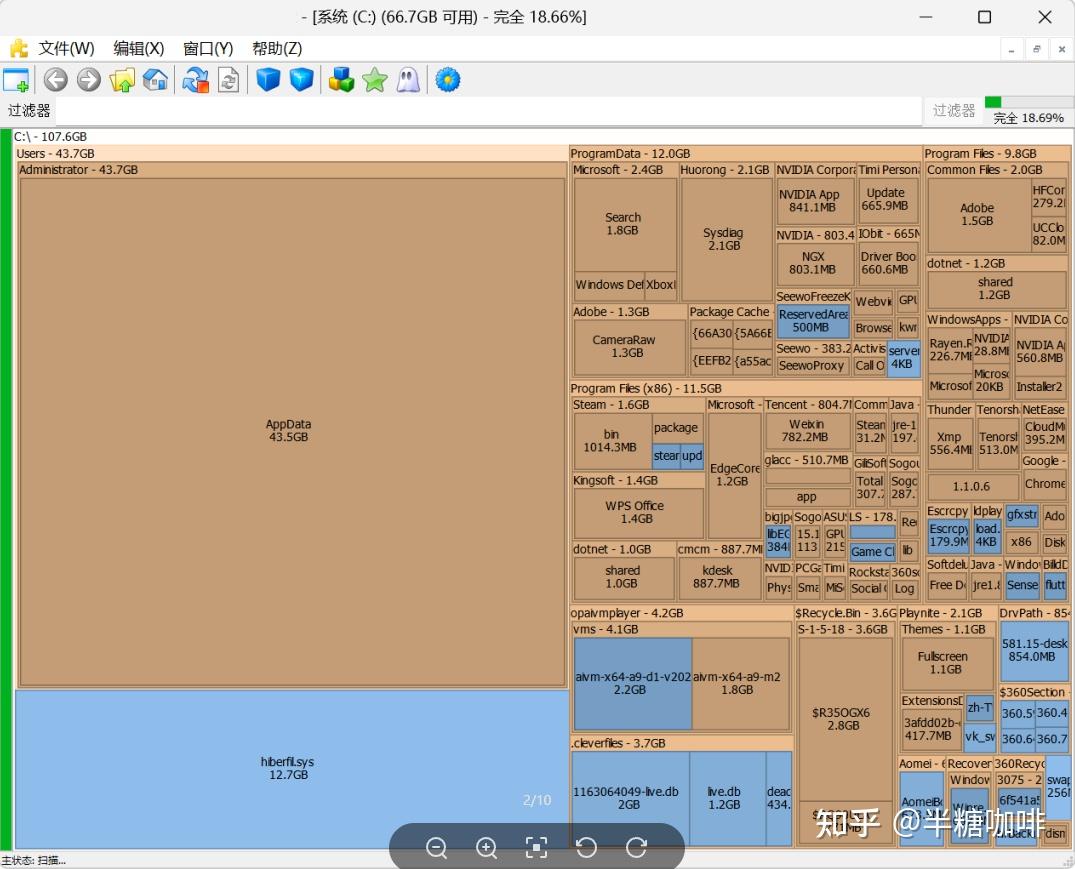Toggle inaccessible space ghost icon
Viewport: 1075px width, 869px height.
pyautogui.click(x=409, y=79)
